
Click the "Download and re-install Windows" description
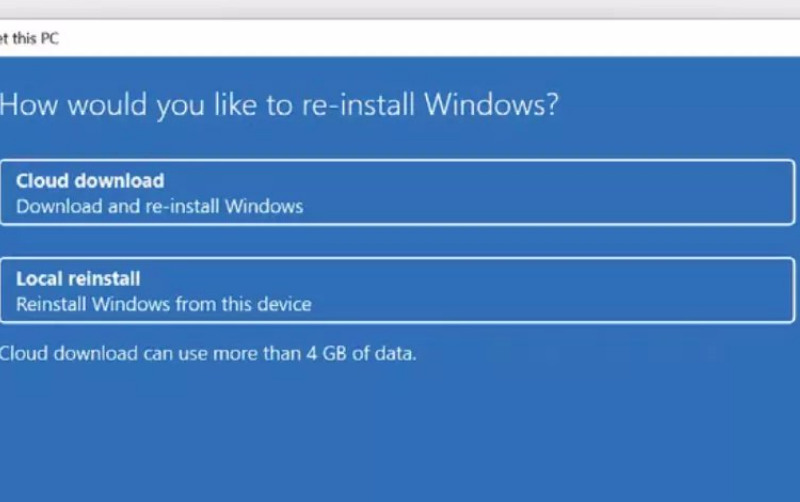tap(159, 207)
